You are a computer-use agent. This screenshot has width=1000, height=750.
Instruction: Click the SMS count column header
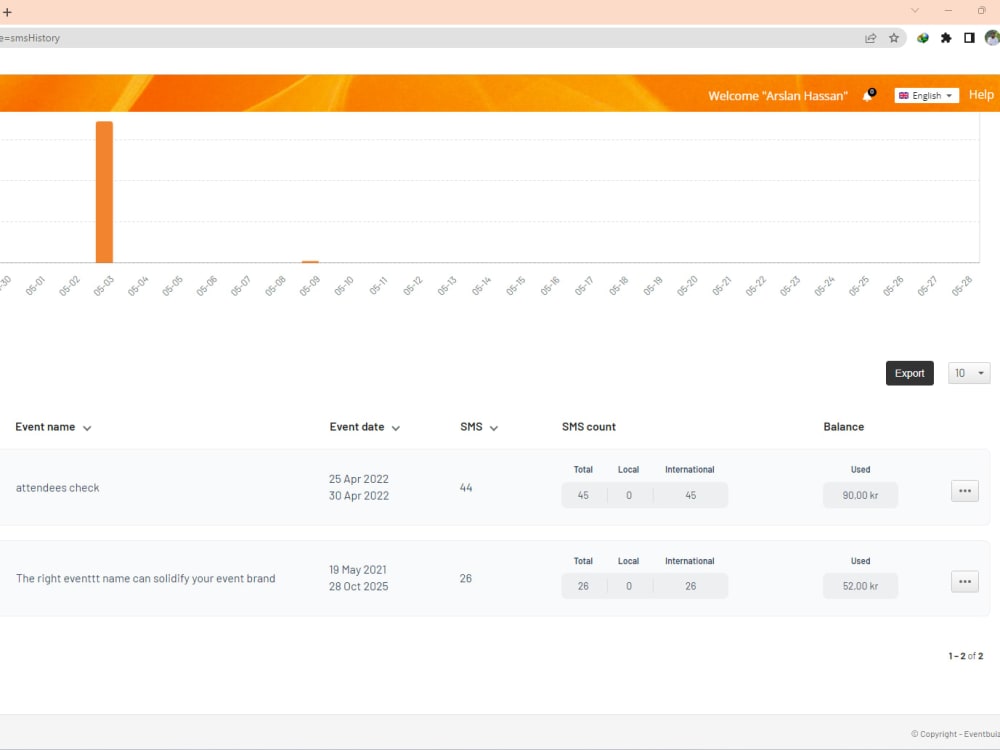click(589, 427)
